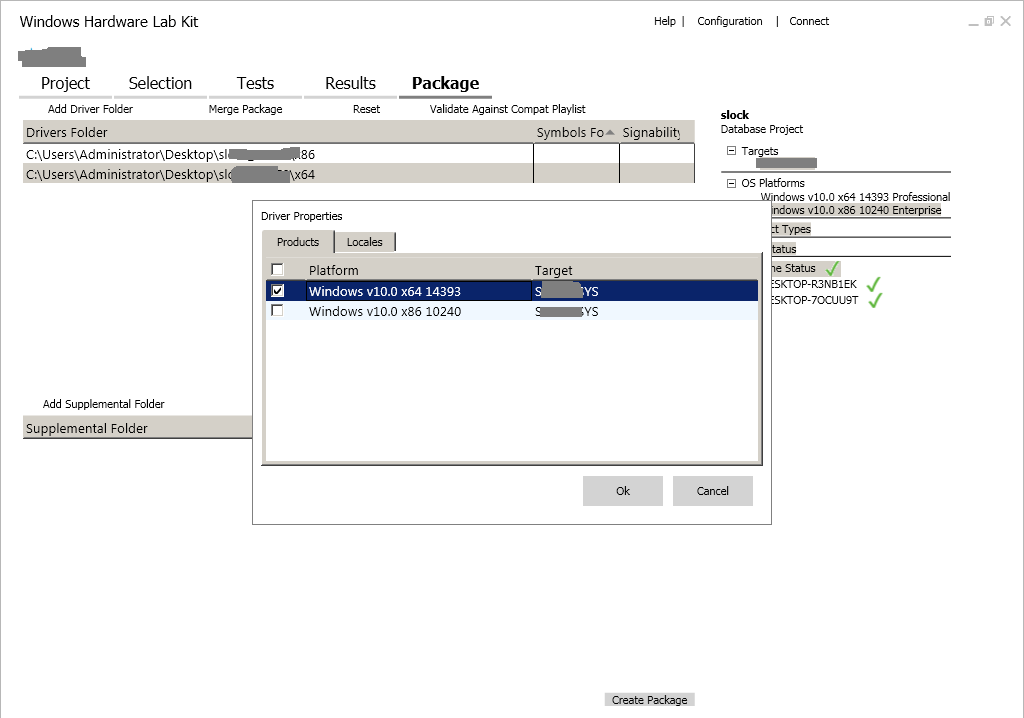This screenshot has height=718, width=1024.
Task: Open the Configuration menu
Action: [729, 21]
